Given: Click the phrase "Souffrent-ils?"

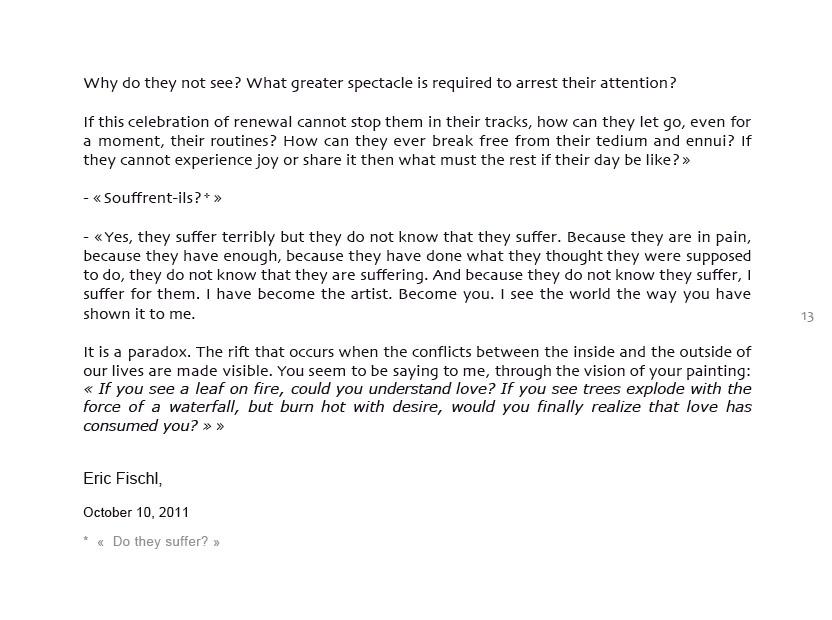Looking at the screenshot, I should [152, 198].
